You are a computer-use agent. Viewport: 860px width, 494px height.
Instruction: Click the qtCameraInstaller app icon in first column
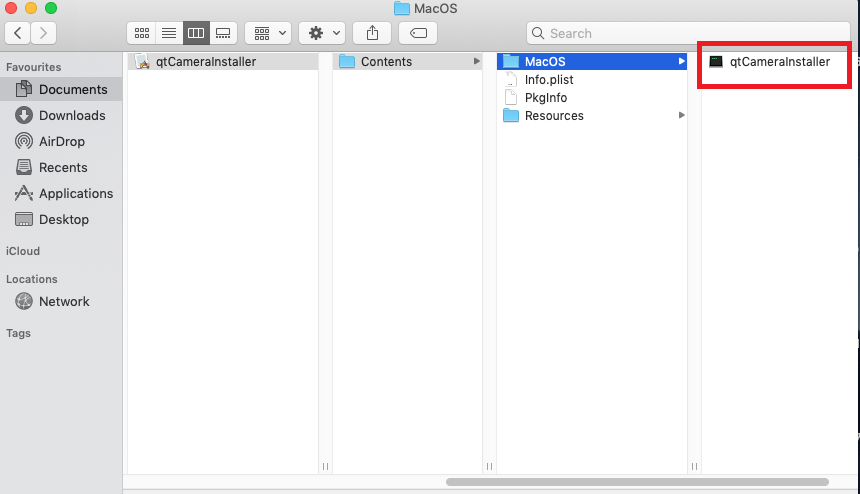(x=143, y=61)
